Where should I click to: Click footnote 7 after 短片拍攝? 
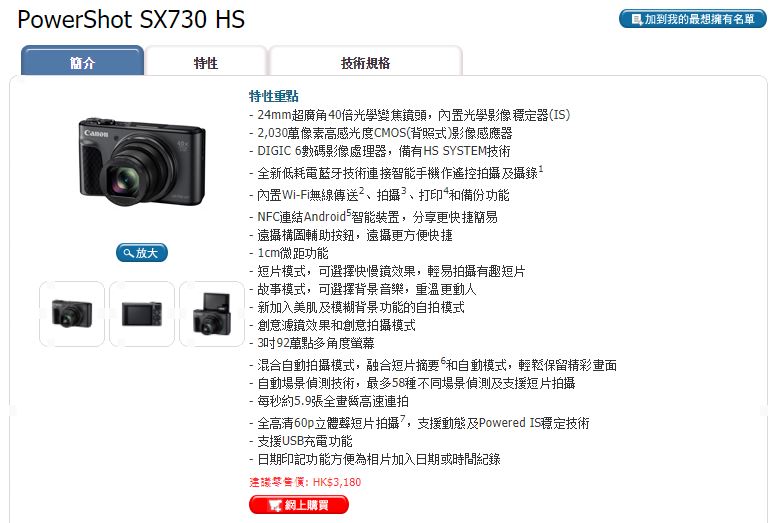coord(402,419)
